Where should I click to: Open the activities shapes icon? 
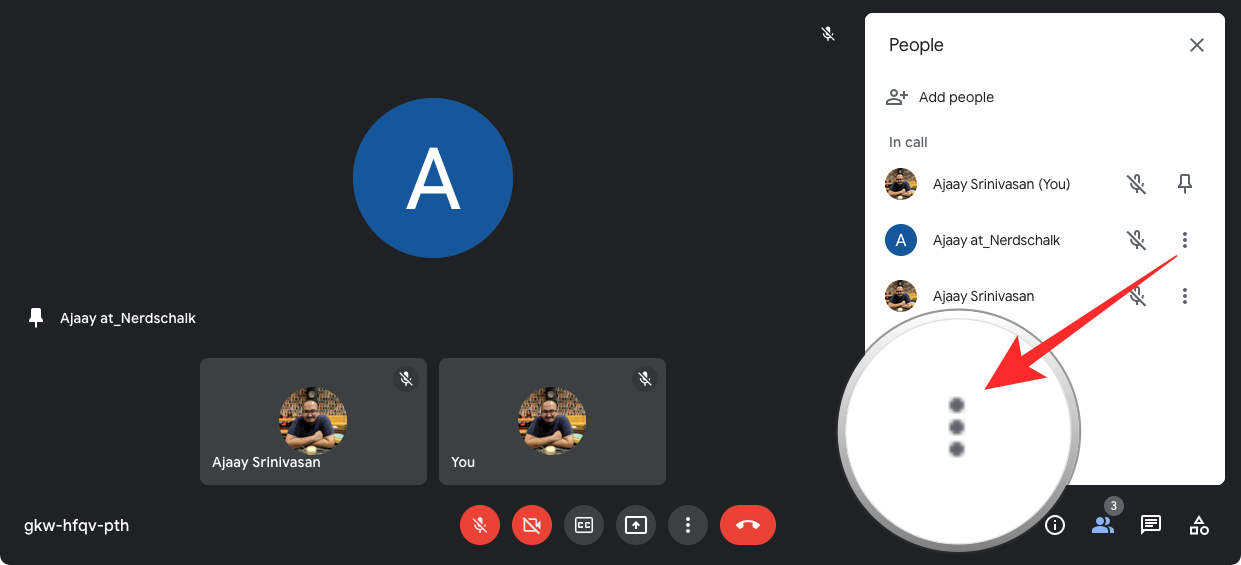click(1199, 525)
